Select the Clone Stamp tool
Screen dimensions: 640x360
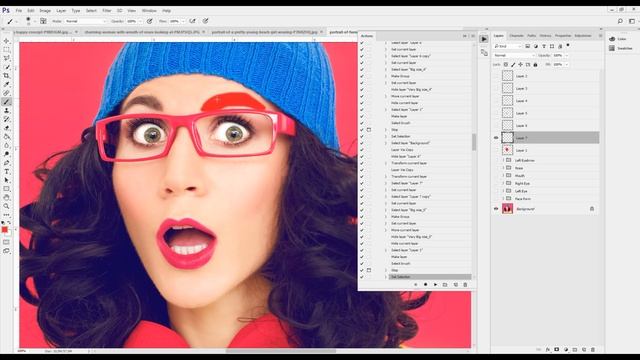pos(6,111)
